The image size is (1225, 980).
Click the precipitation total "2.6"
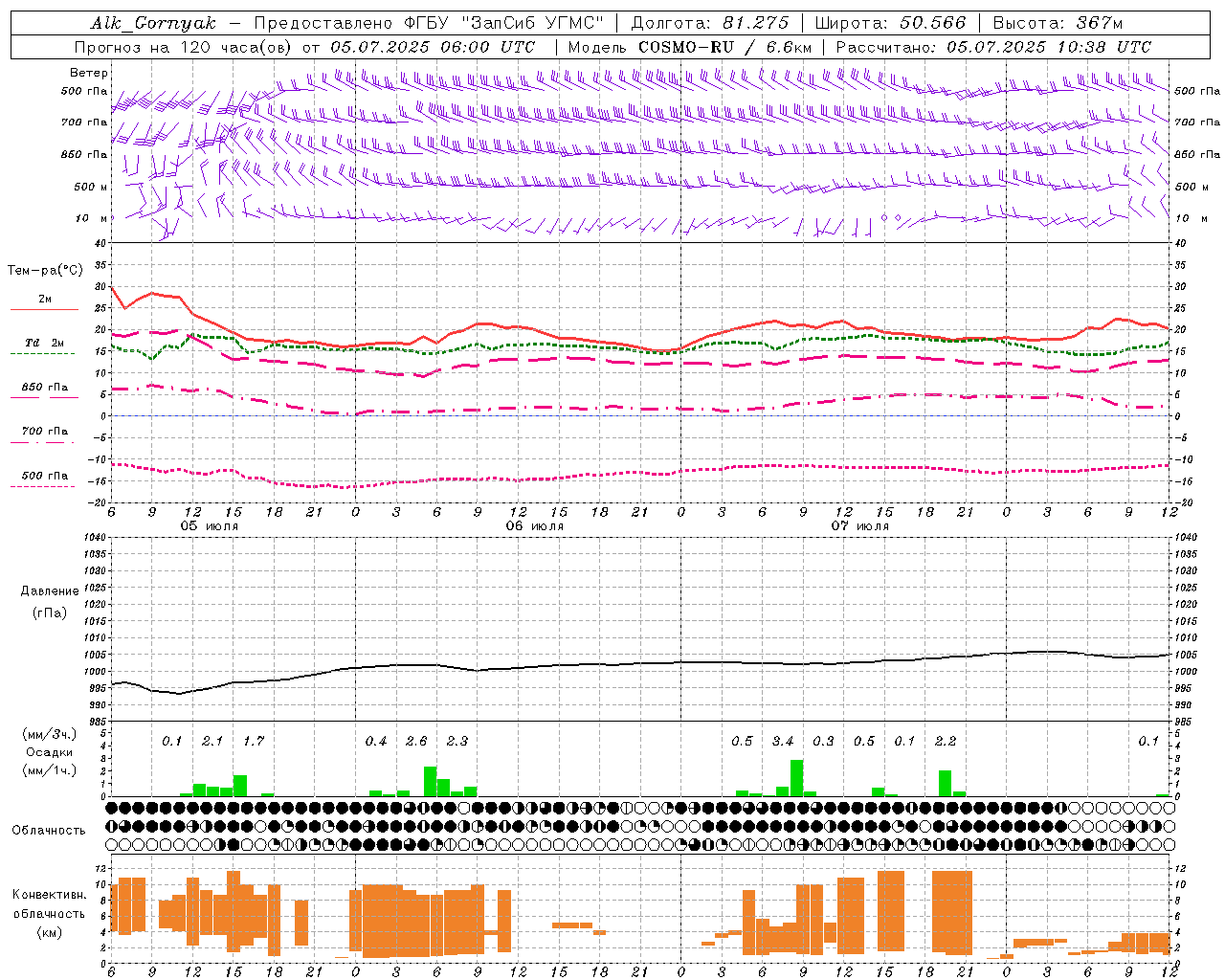pos(416,741)
